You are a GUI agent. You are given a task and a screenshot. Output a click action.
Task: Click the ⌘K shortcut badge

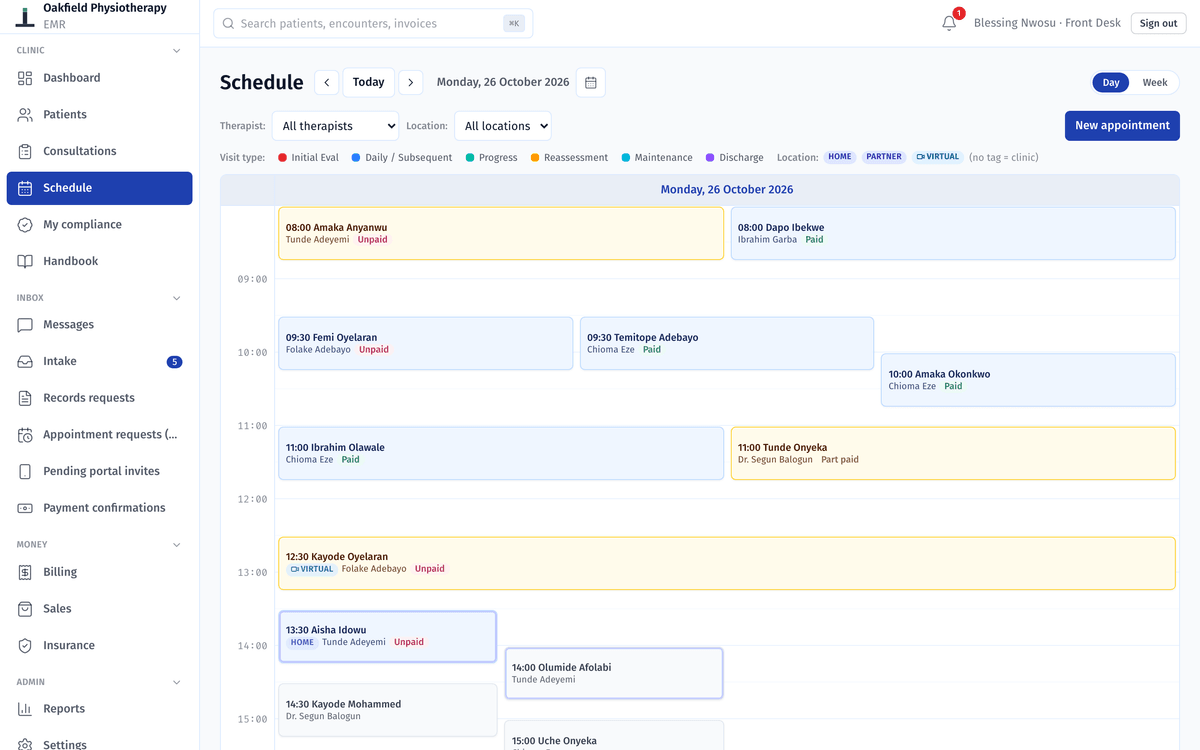(514, 23)
